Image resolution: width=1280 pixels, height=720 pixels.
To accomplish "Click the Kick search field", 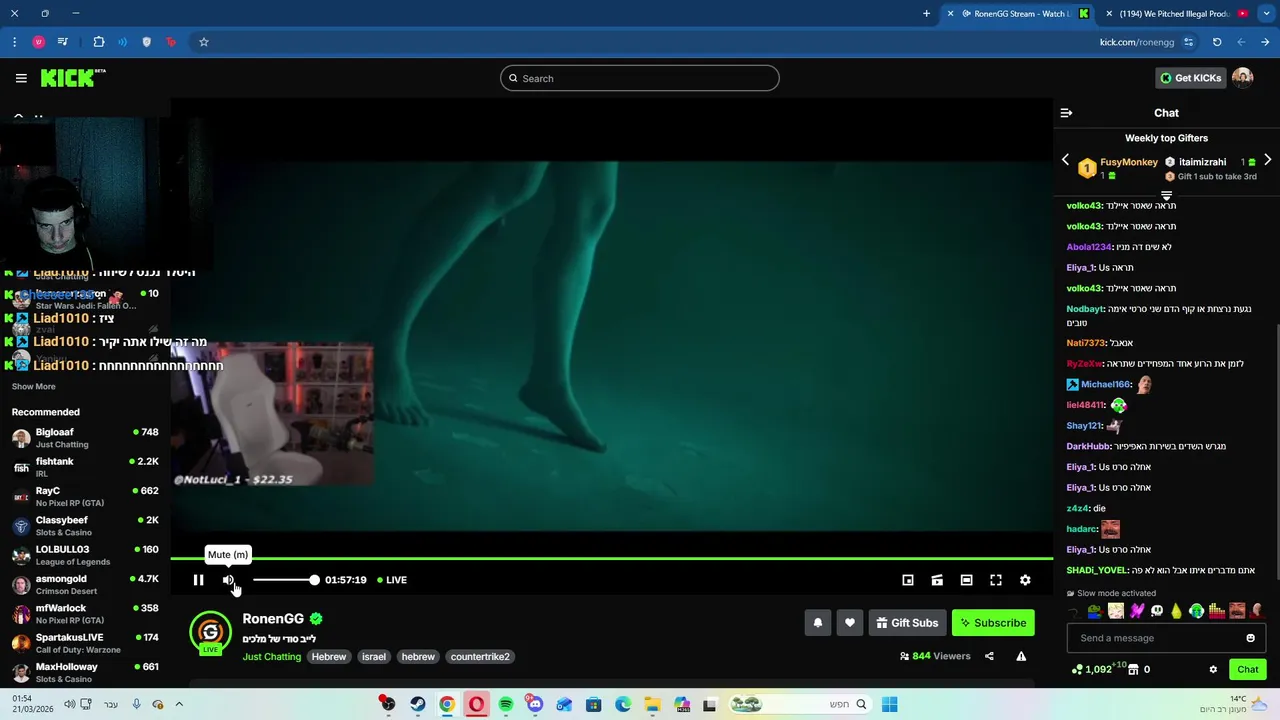I will (x=640, y=78).
